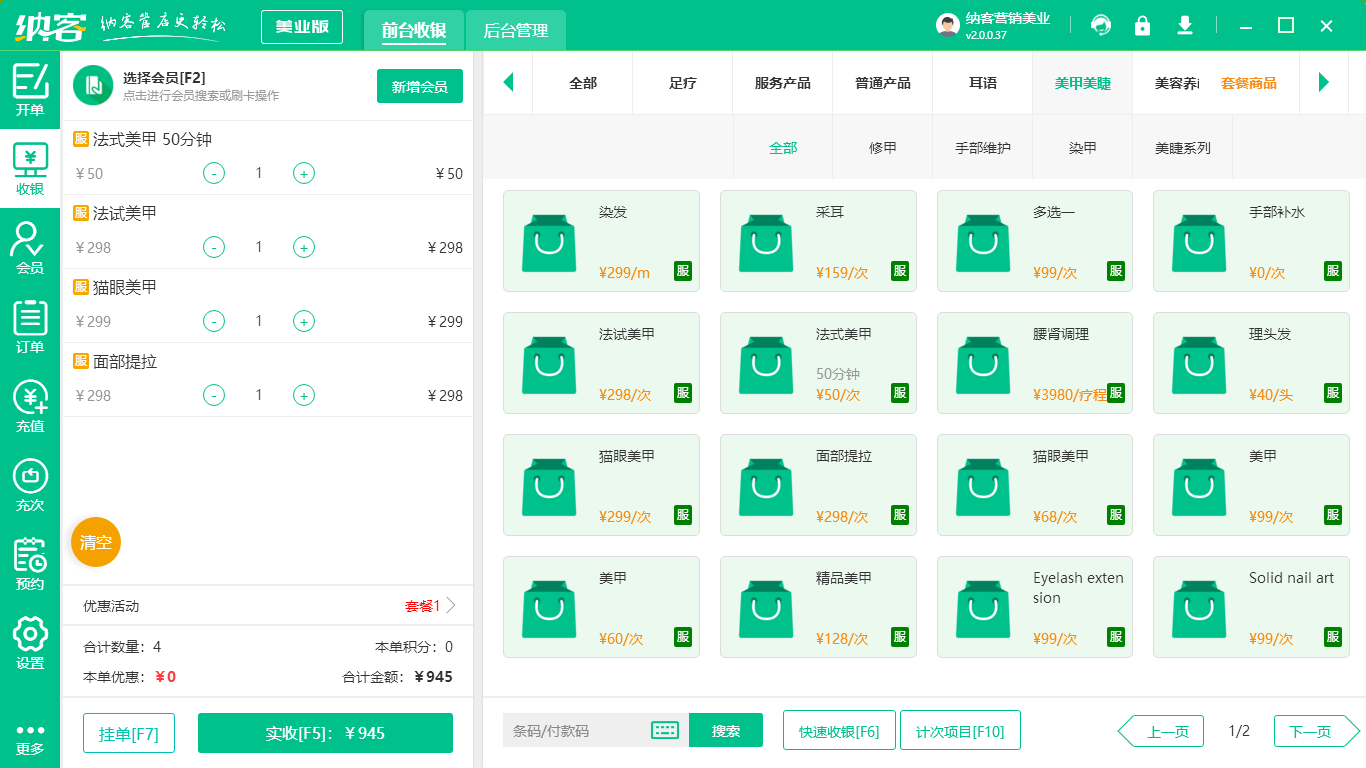Decrease quantity of 法试美甲 in cart
Viewport: 1366px width, 768px height.
tap(214, 247)
